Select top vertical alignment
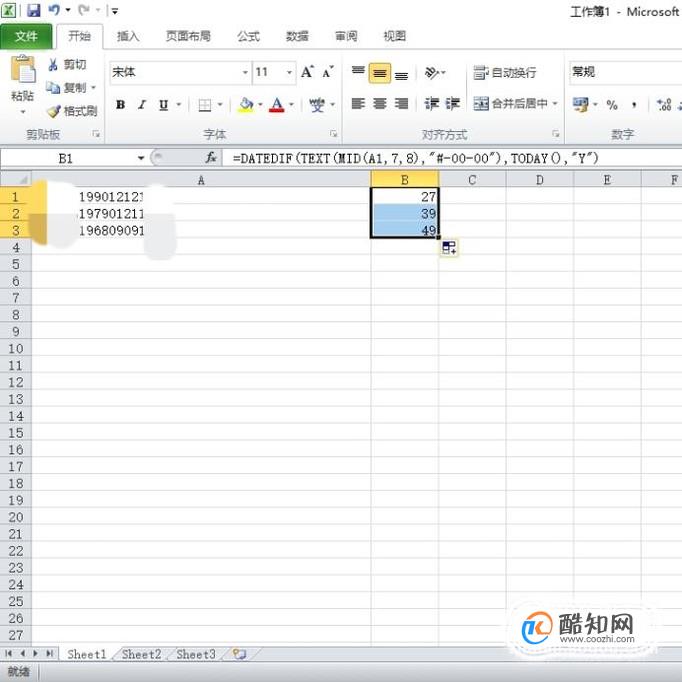The image size is (682, 682). pyautogui.click(x=358, y=72)
